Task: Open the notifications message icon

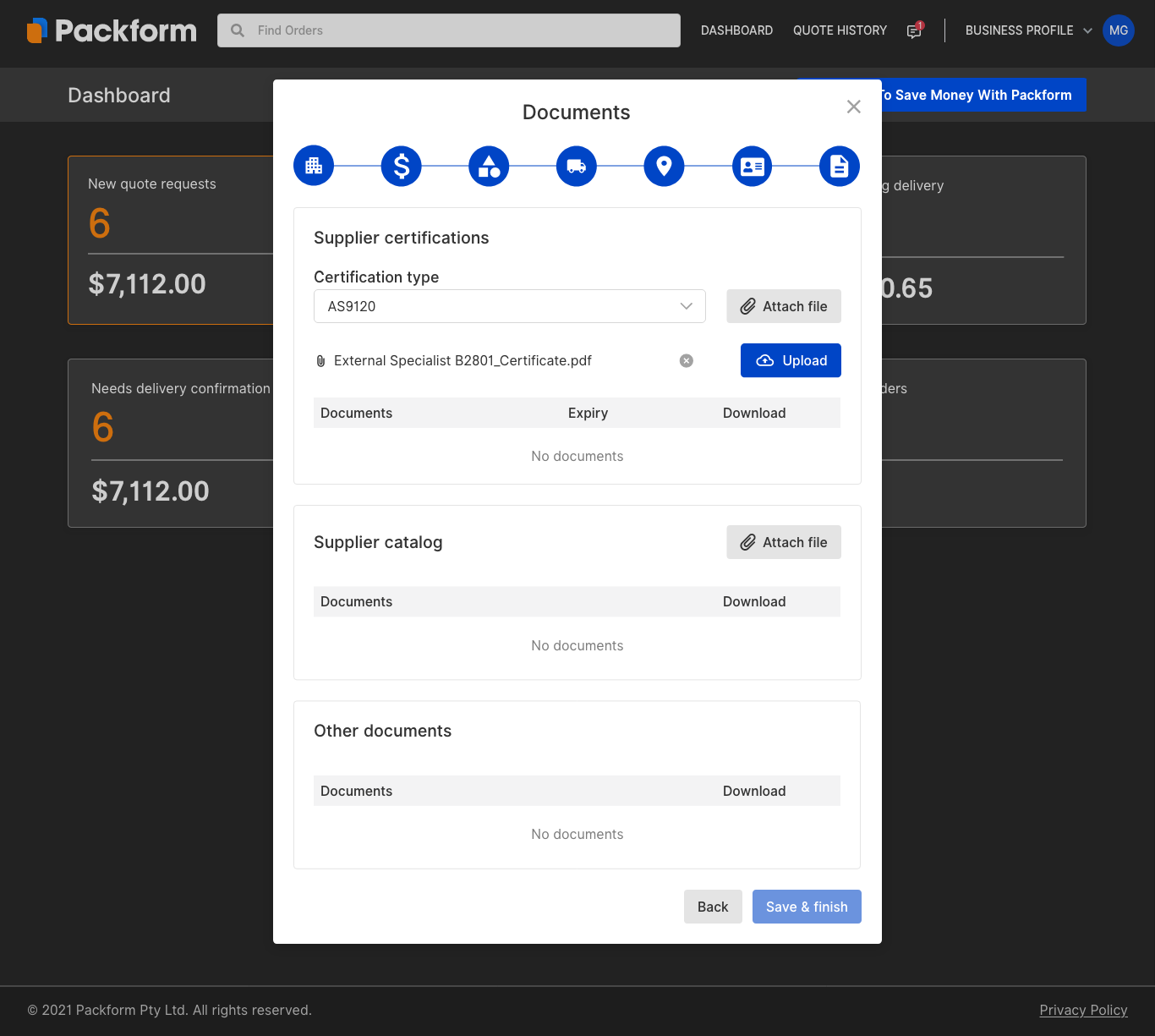Action: point(914,30)
